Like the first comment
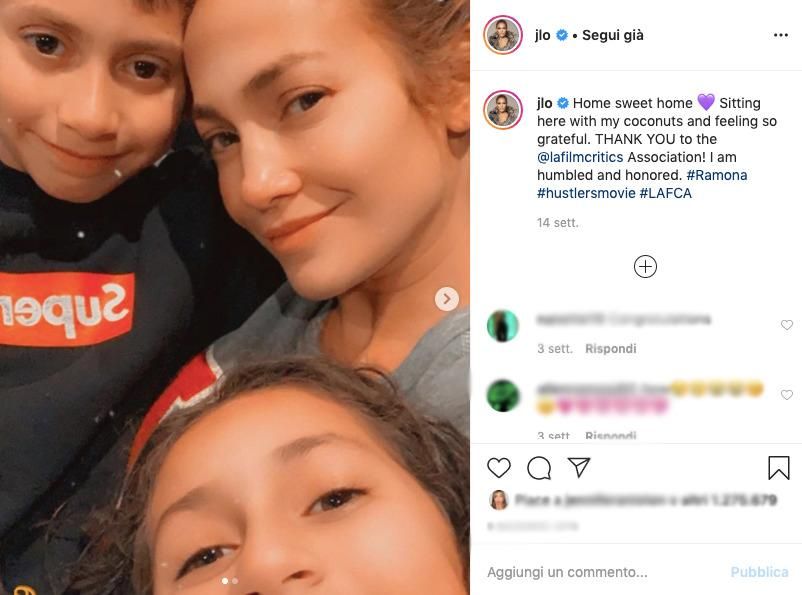802x595 pixels. tap(787, 325)
